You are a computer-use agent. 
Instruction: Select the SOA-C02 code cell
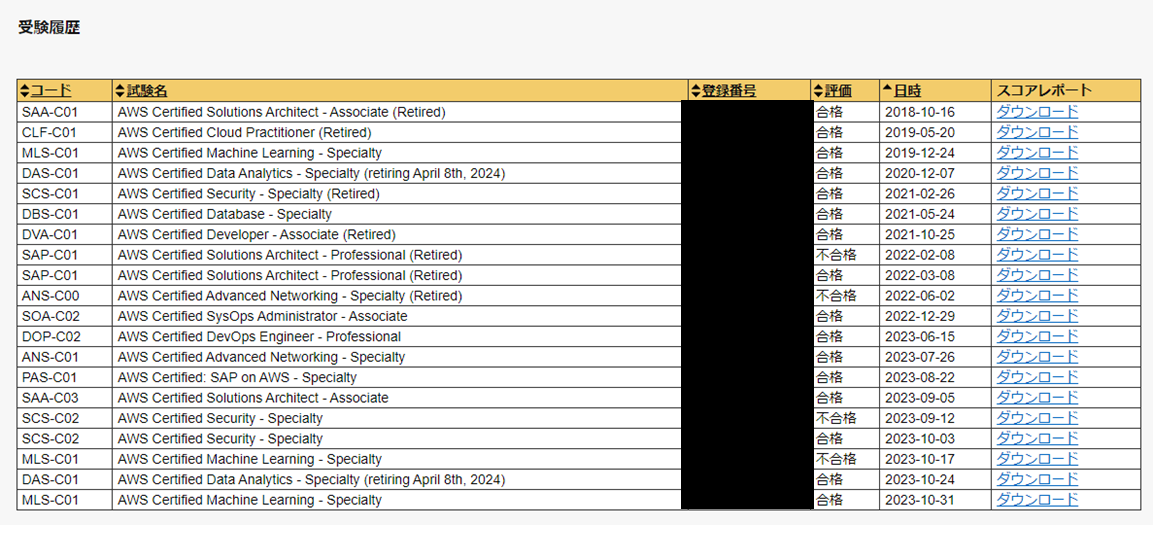pos(64,316)
